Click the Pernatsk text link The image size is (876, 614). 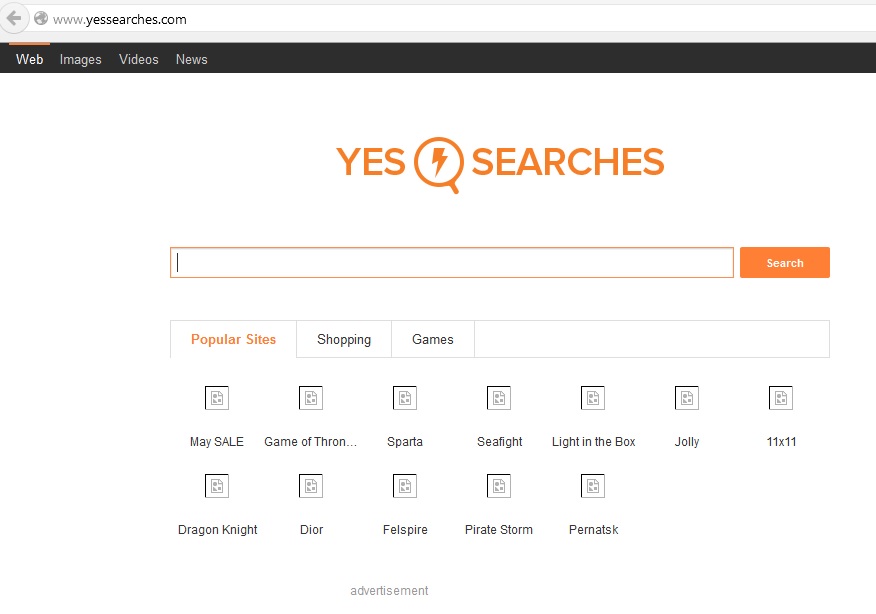click(x=593, y=530)
